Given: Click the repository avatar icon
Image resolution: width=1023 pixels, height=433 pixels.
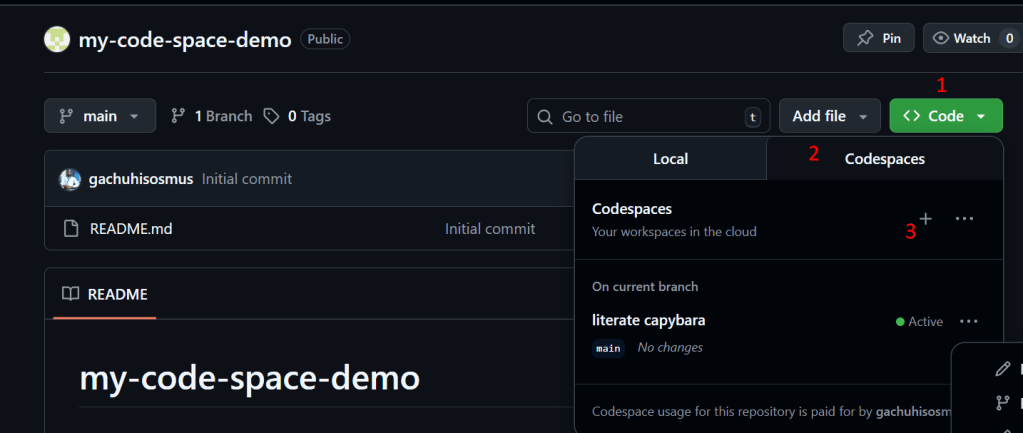Looking at the screenshot, I should (x=57, y=39).
